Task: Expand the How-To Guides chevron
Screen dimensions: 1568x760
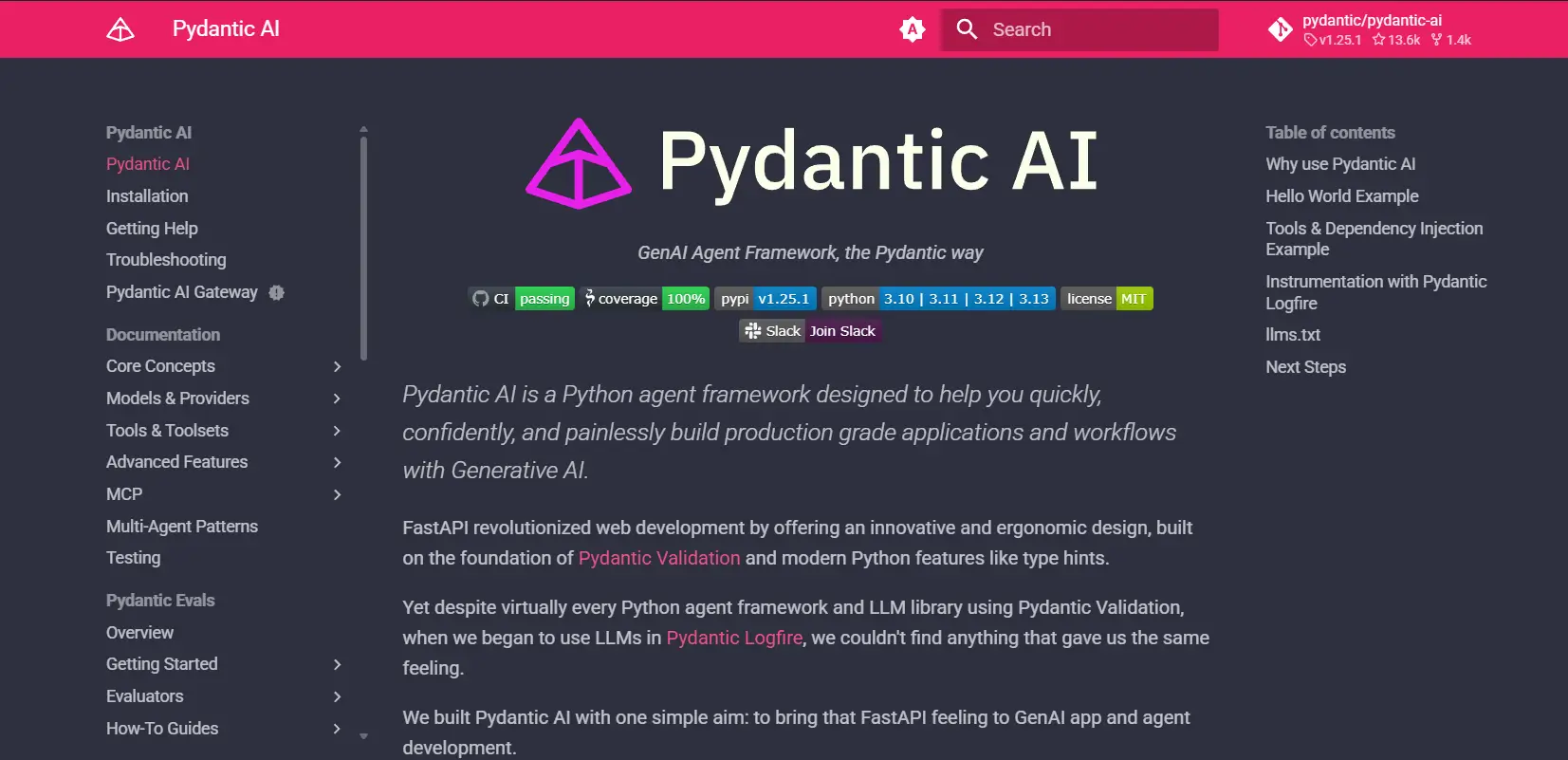Action: [x=337, y=729]
